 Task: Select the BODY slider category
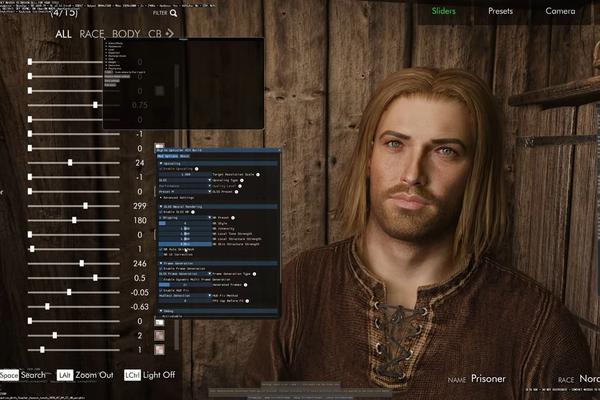pos(126,34)
